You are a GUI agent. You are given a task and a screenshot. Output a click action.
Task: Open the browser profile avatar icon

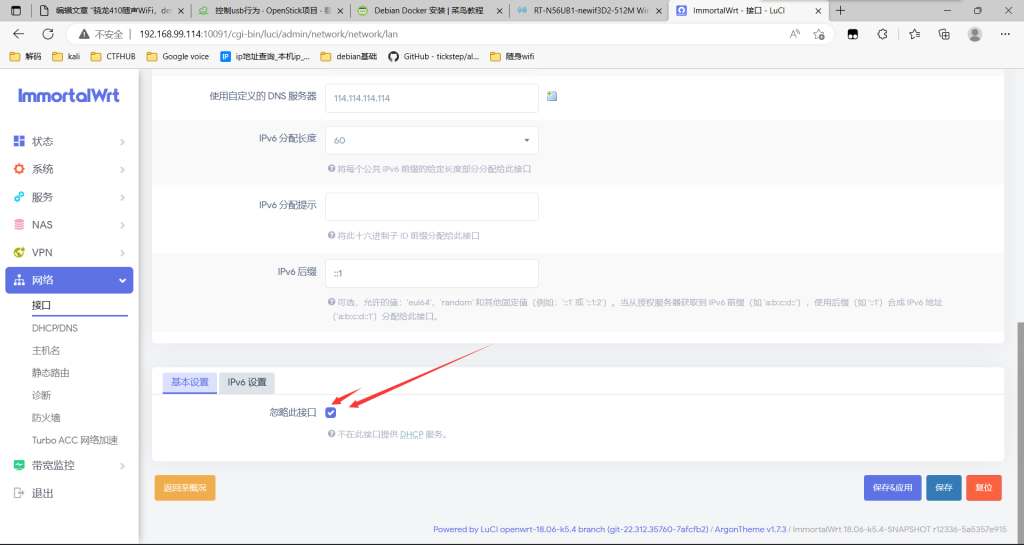974,33
